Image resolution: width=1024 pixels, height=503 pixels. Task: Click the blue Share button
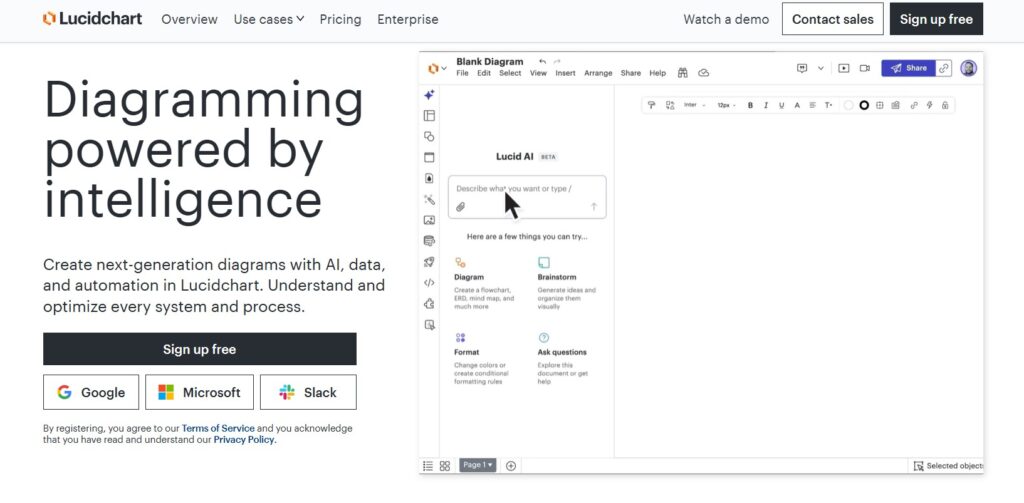tap(908, 68)
